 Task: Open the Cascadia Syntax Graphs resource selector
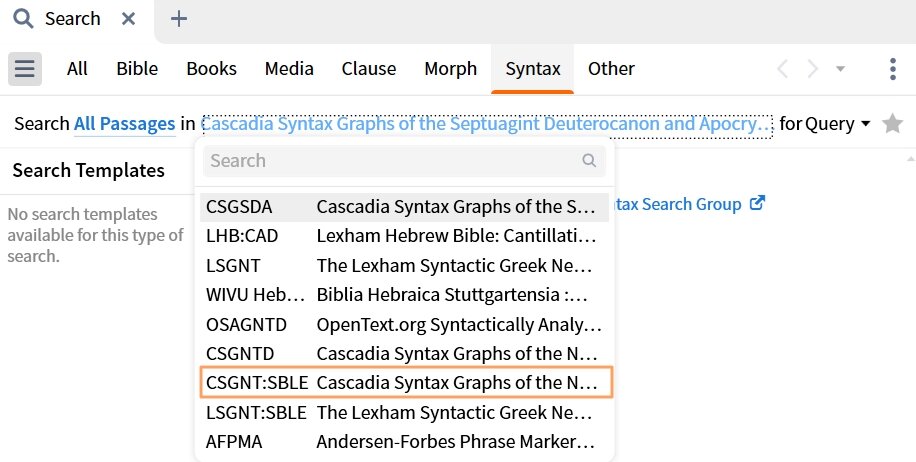487,124
